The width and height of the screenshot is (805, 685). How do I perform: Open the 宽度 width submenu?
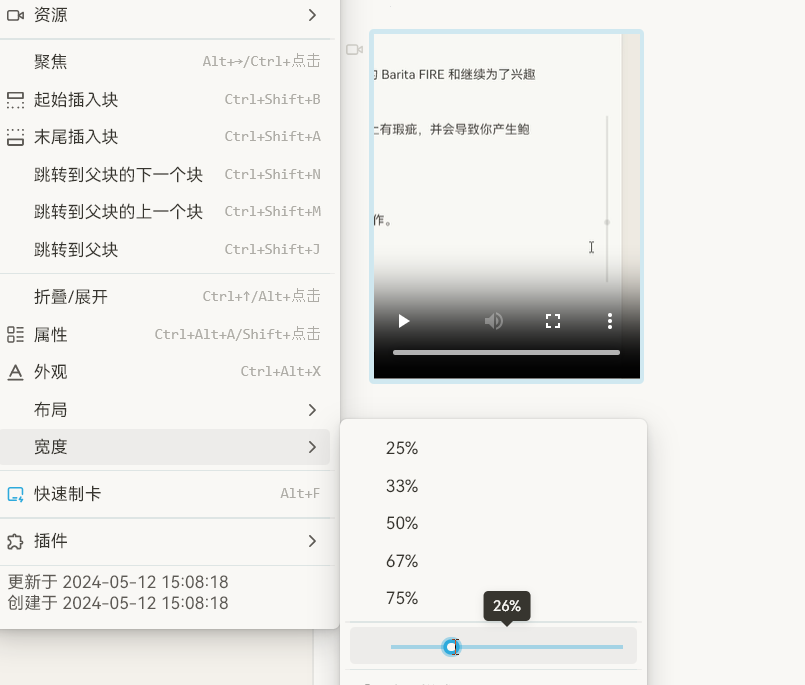click(x=164, y=447)
